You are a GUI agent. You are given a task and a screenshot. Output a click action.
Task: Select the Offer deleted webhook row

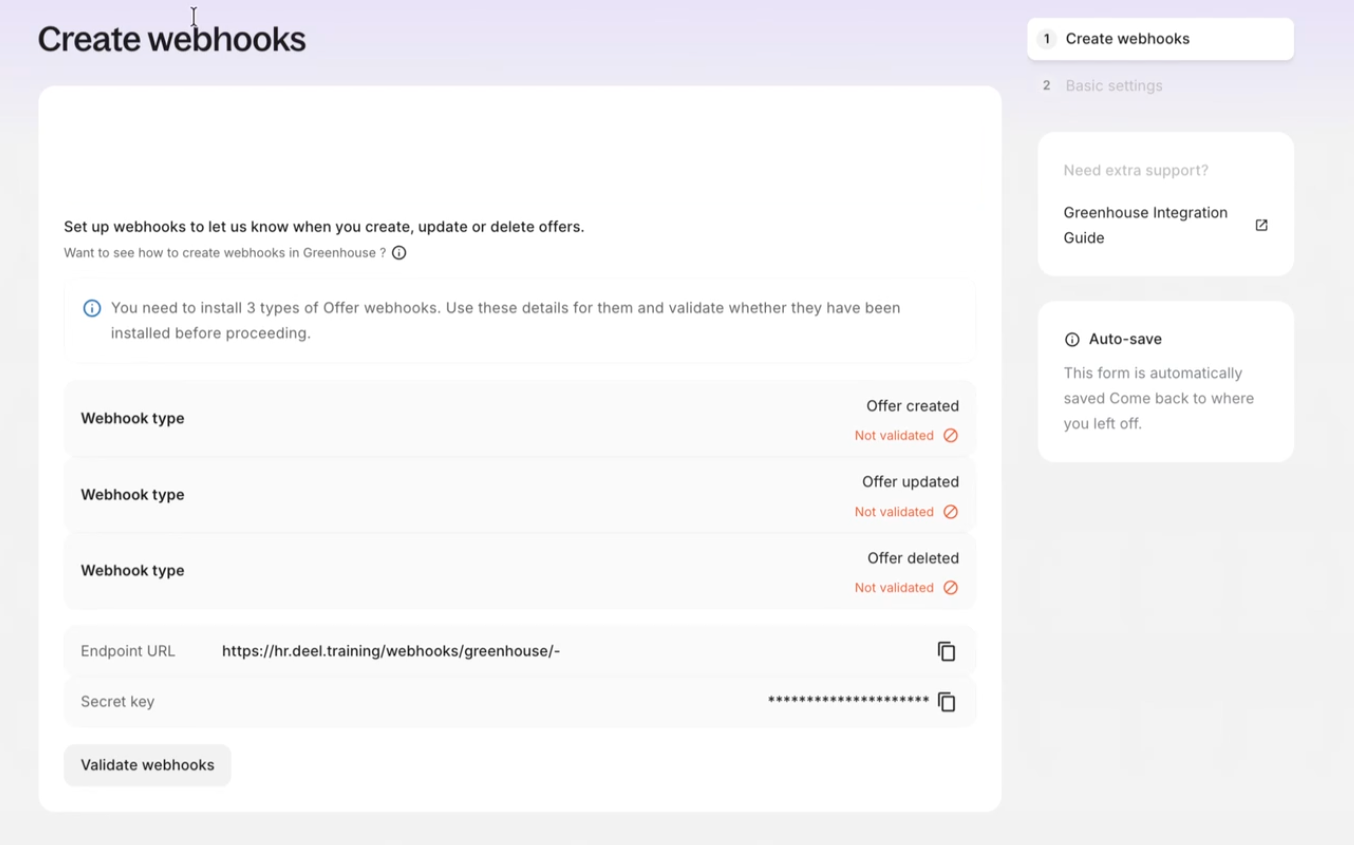519,571
